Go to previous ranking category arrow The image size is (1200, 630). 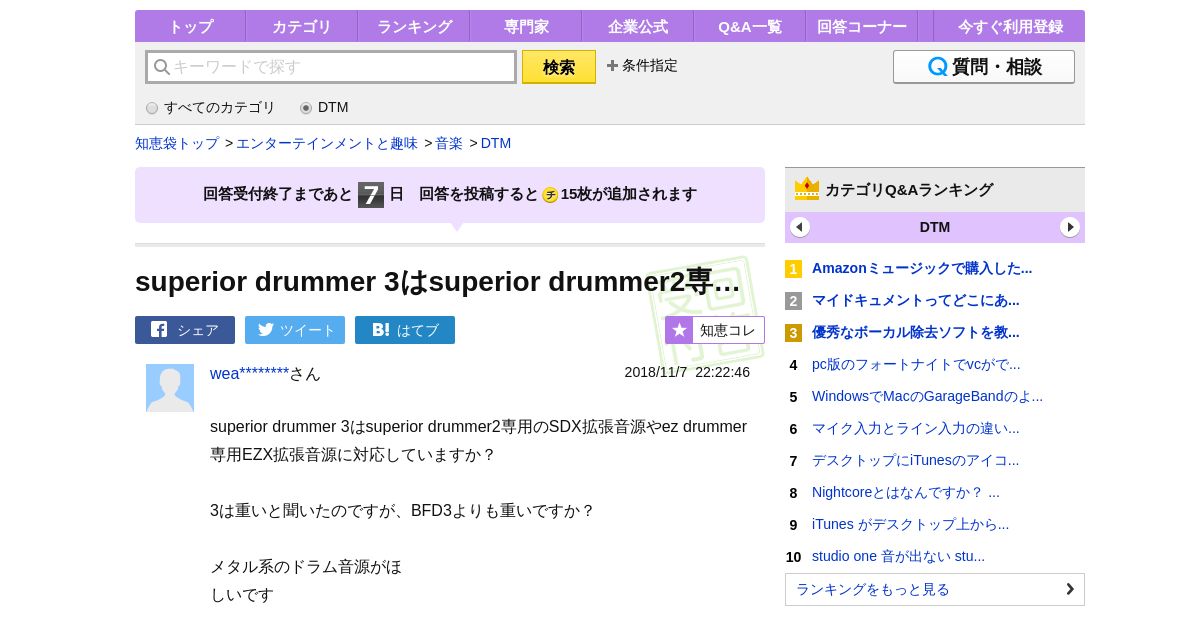pyautogui.click(x=800, y=227)
